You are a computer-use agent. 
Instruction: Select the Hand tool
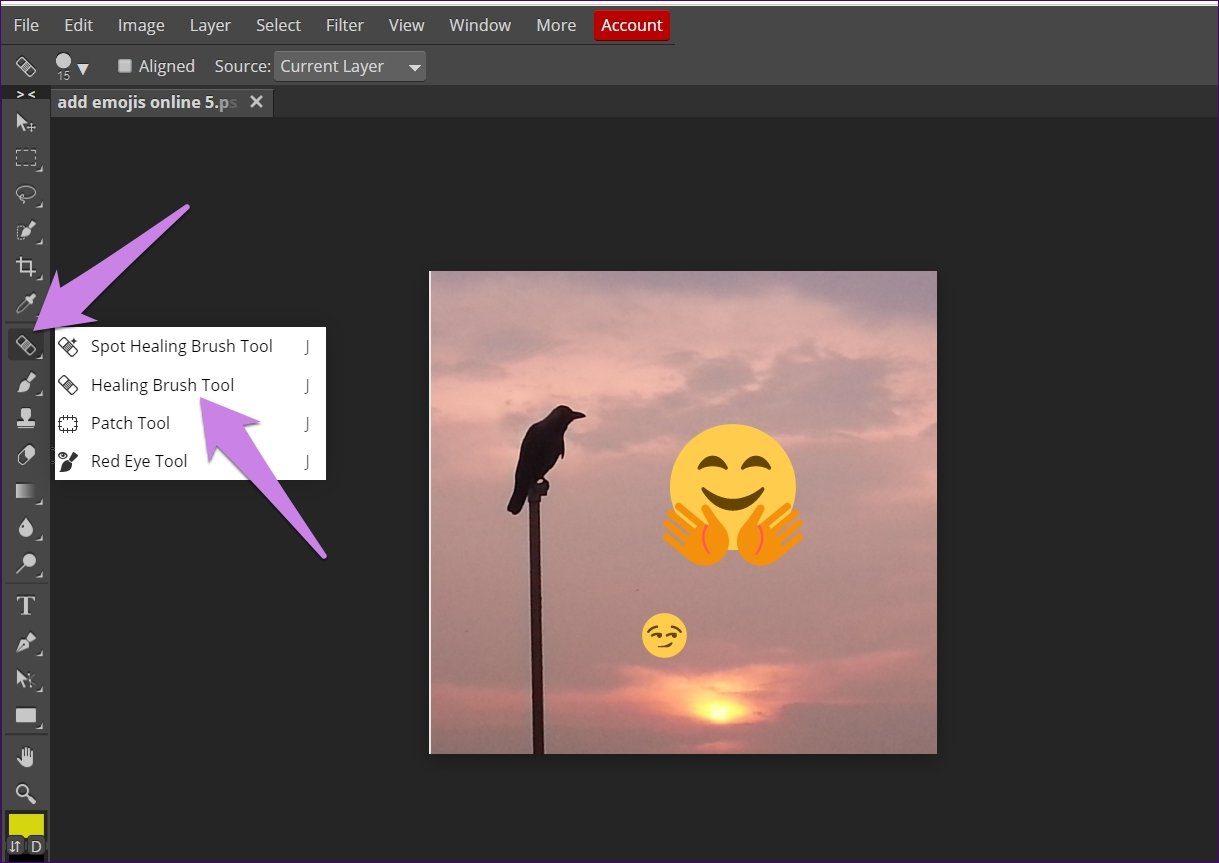(26, 756)
